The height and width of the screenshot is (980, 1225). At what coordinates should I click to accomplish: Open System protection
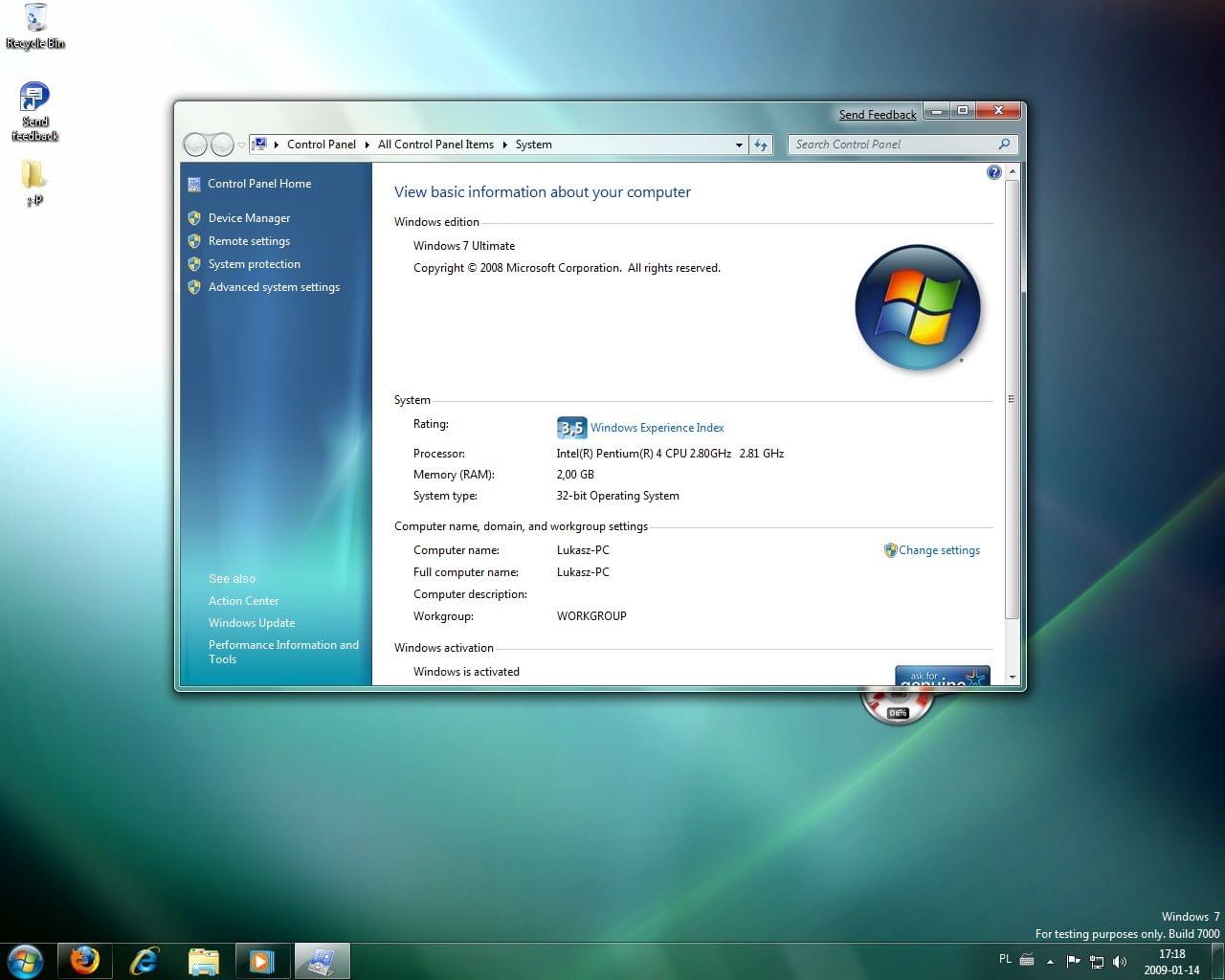pyautogui.click(x=255, y=264)
